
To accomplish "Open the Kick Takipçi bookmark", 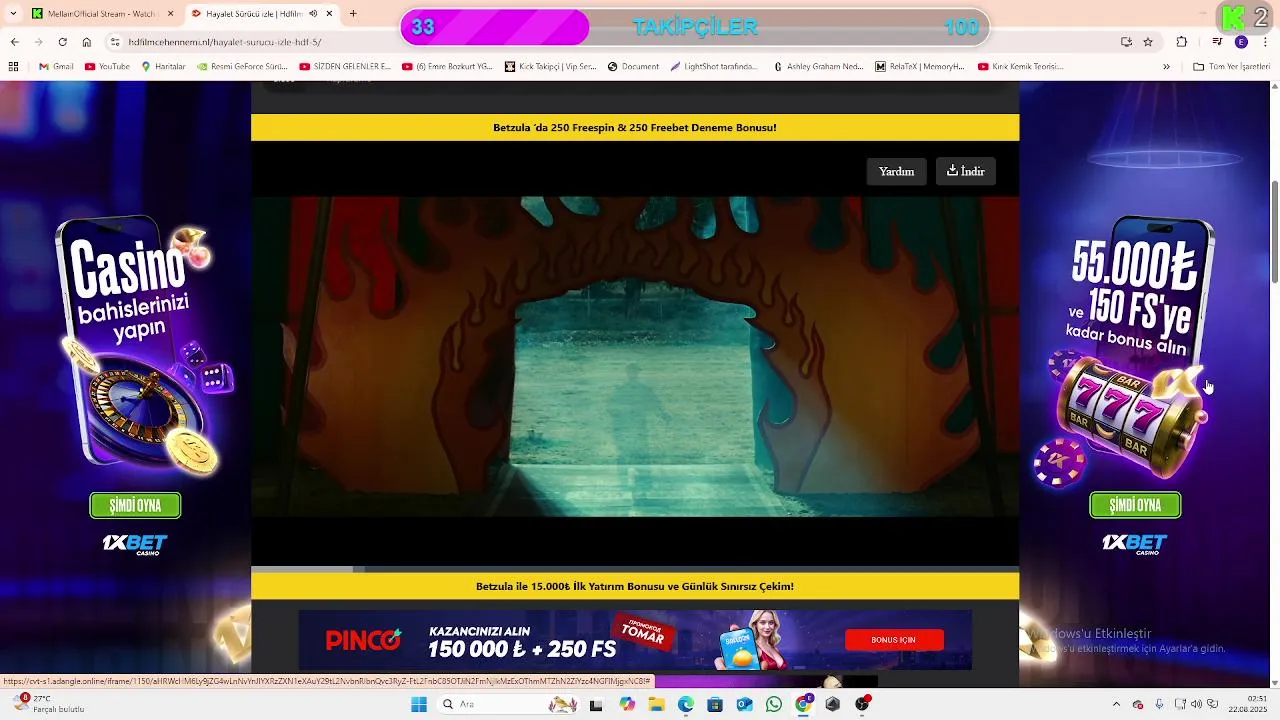I will [550, 67].
